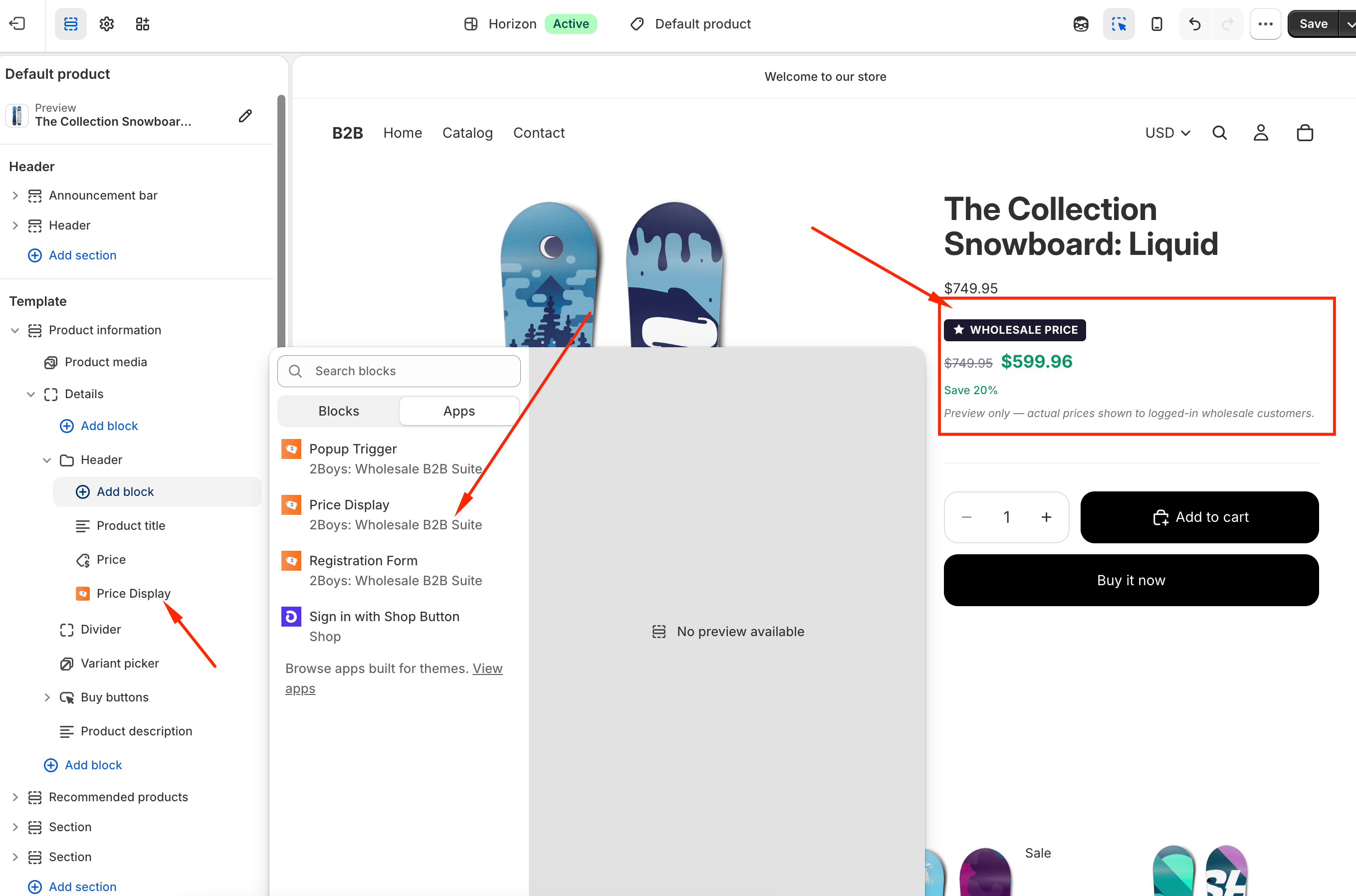
Task: Select the Price Display app block in sidebar
Action: point(133,594)
